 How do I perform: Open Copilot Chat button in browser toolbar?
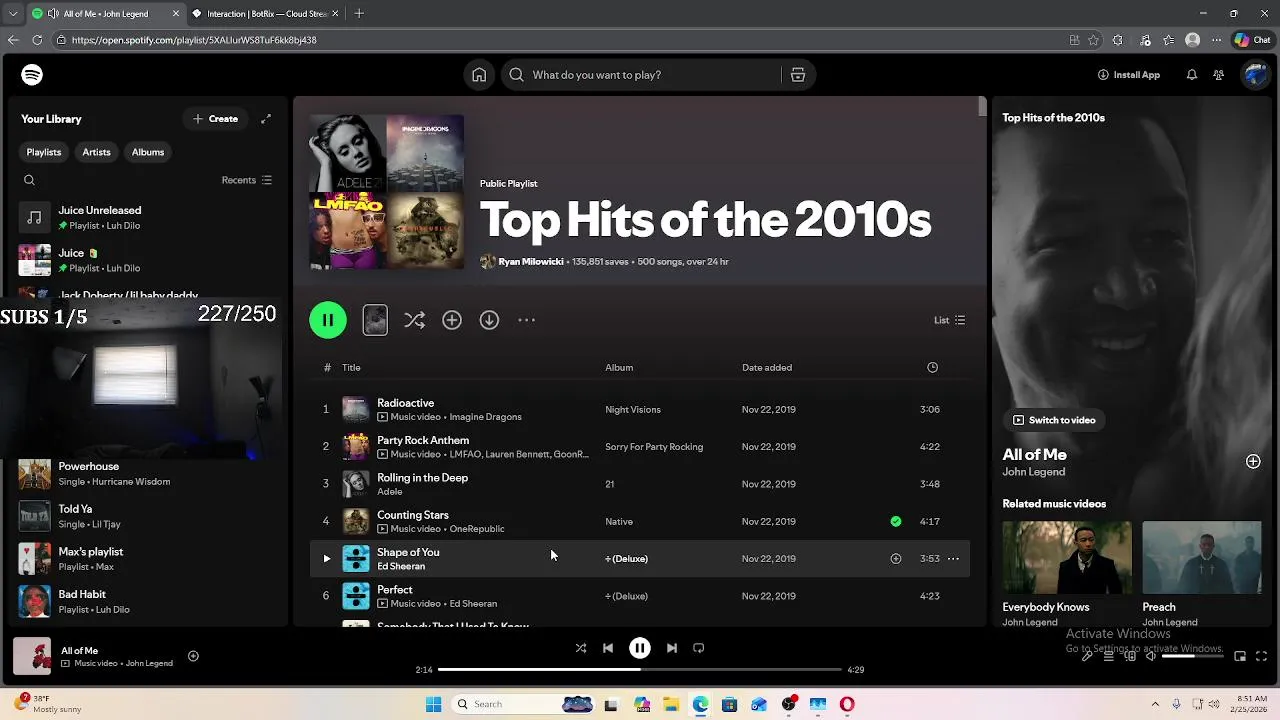click(1252, 40)
